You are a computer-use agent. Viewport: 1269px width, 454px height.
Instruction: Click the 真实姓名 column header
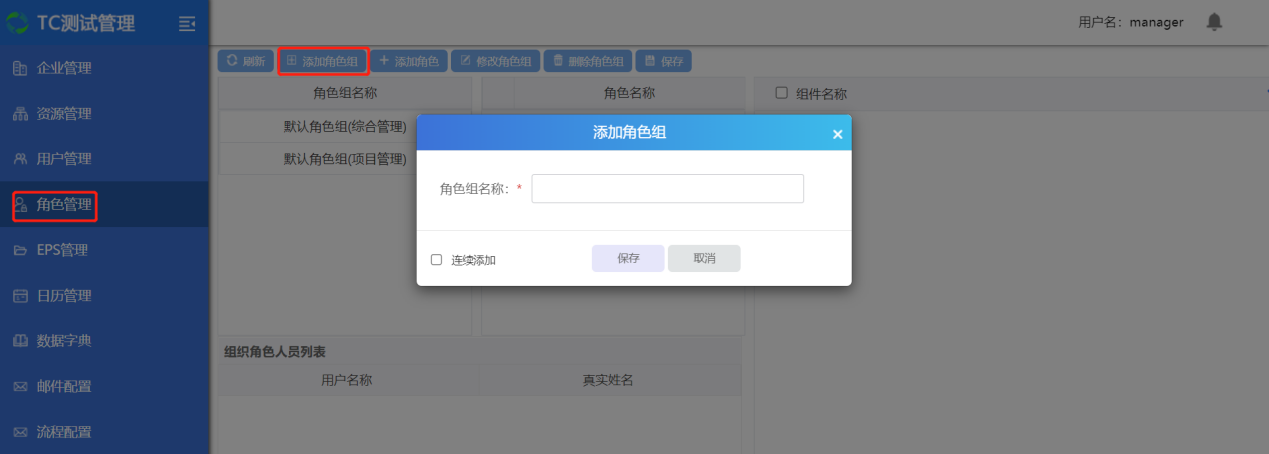(x=609, y=380)
